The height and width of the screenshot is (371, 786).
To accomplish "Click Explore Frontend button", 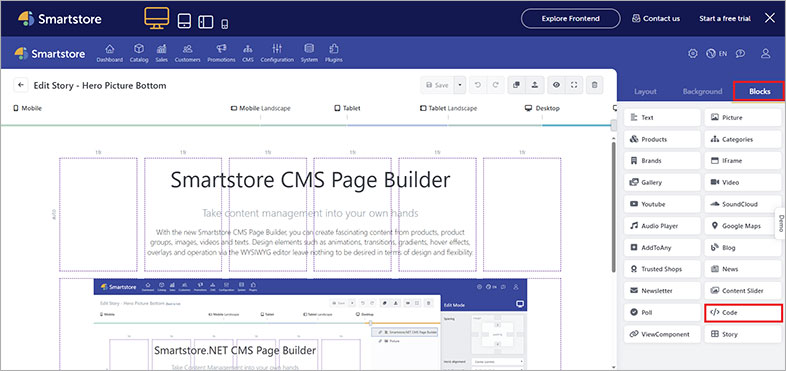I will (570, 19).
